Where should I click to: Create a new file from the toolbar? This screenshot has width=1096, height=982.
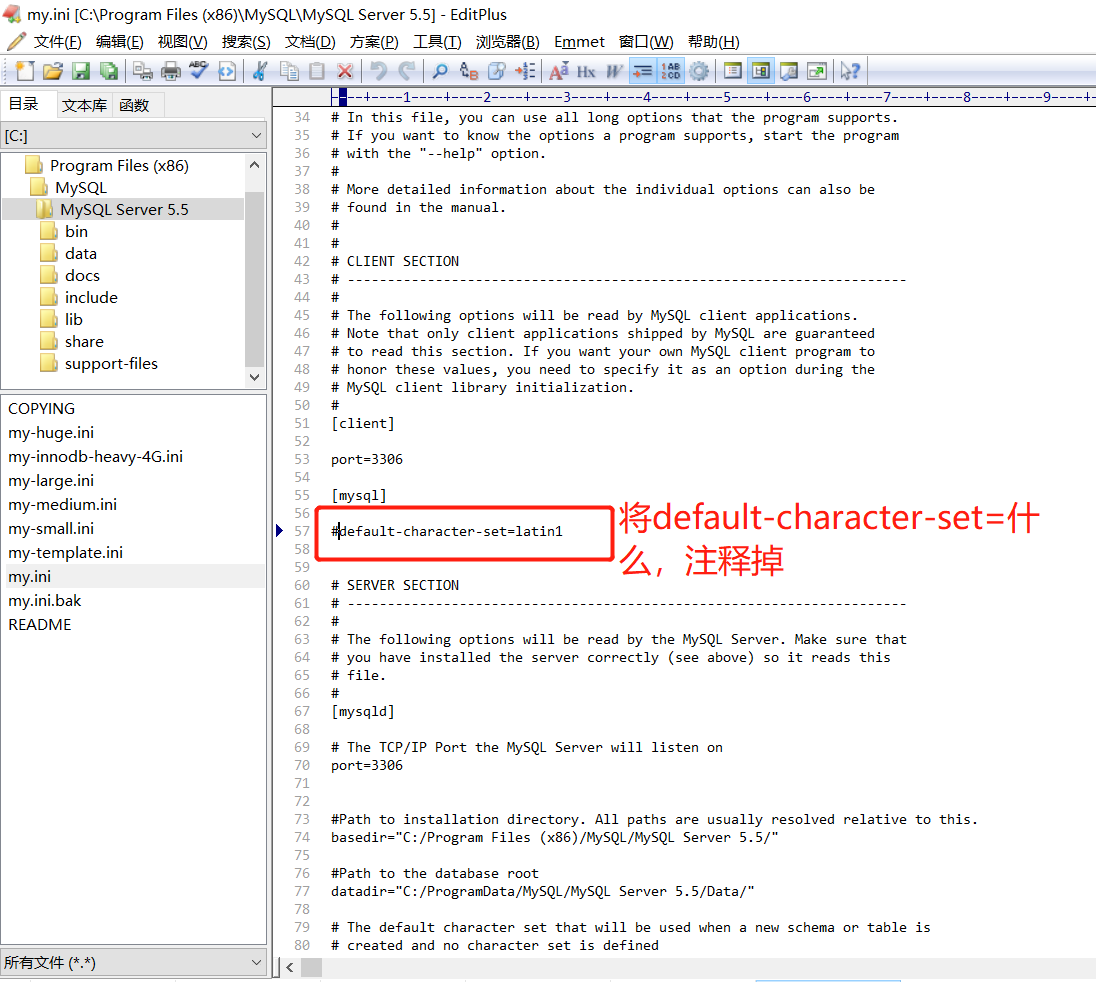click(x=25, y=71)
